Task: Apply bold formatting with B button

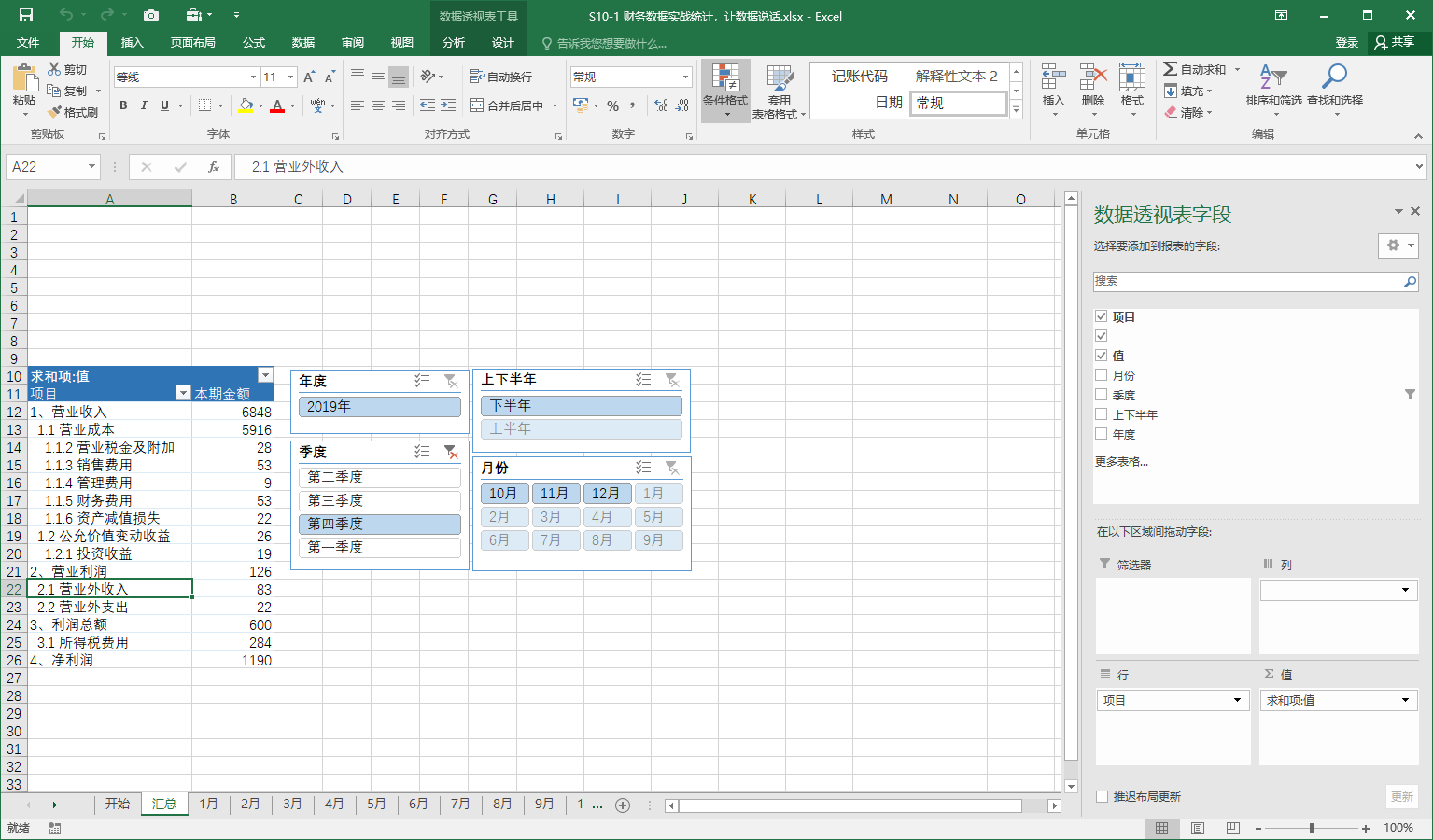Action: [123, 105]
